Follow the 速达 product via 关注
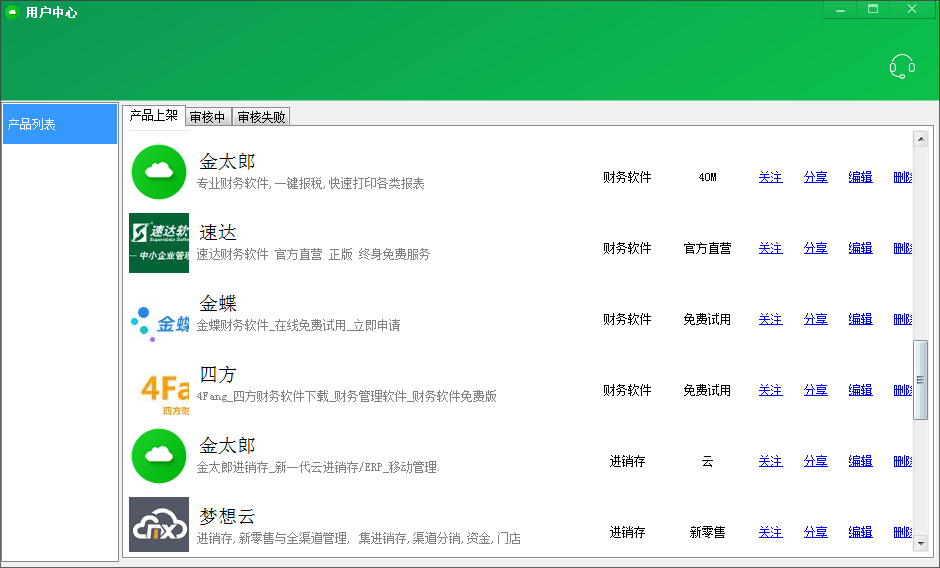The width and height of the screenshot is (940, 568). [770, 248]
